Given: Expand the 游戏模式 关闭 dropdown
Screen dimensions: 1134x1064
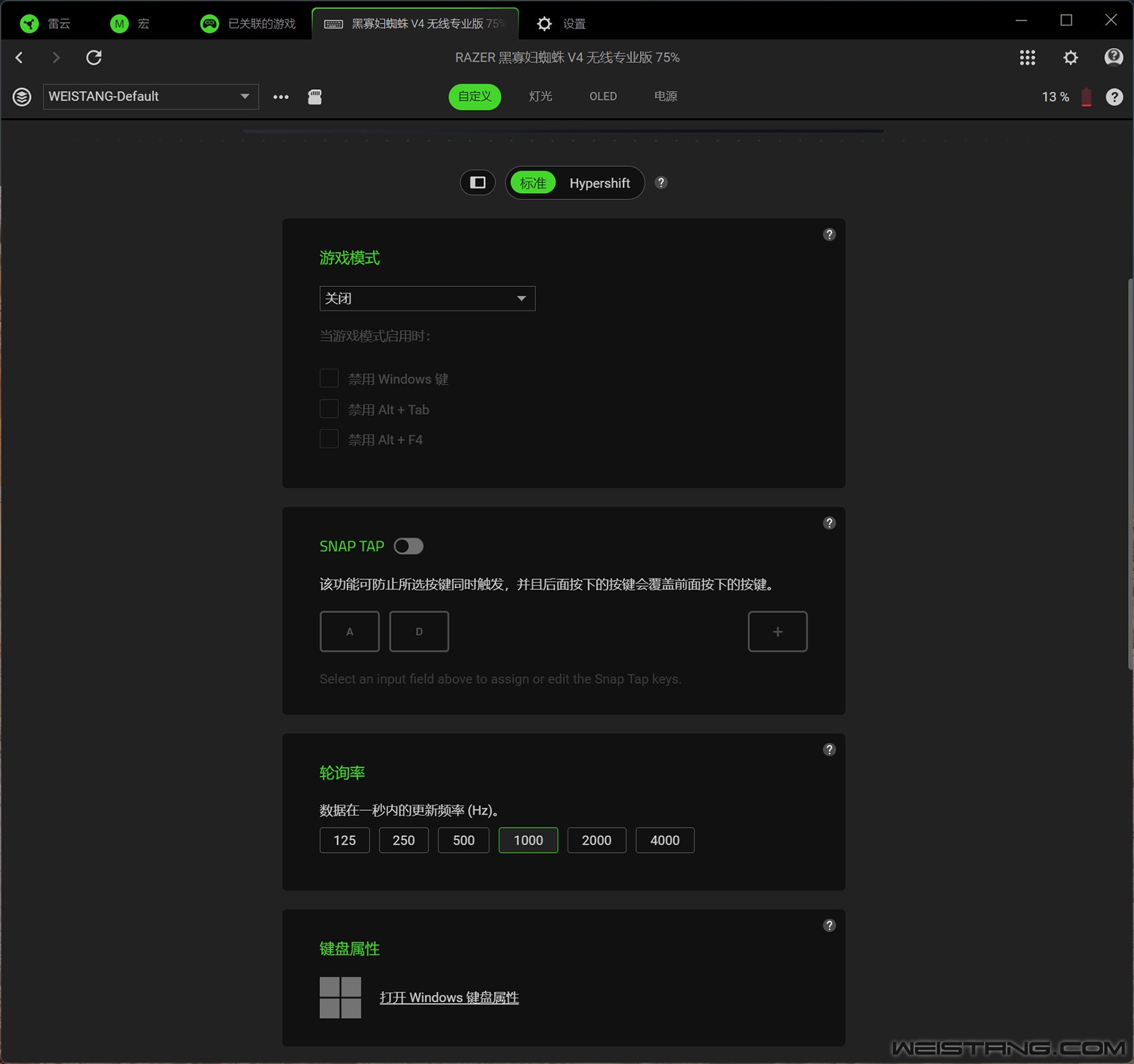Looking at the screenshot, I should 427,298.
